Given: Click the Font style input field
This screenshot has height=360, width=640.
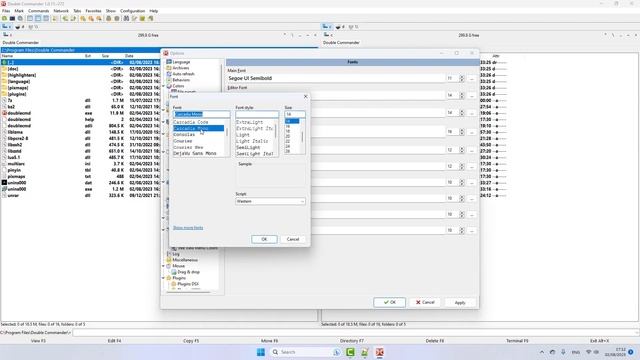Looking at the screenshot, I should tap(257, 114).
